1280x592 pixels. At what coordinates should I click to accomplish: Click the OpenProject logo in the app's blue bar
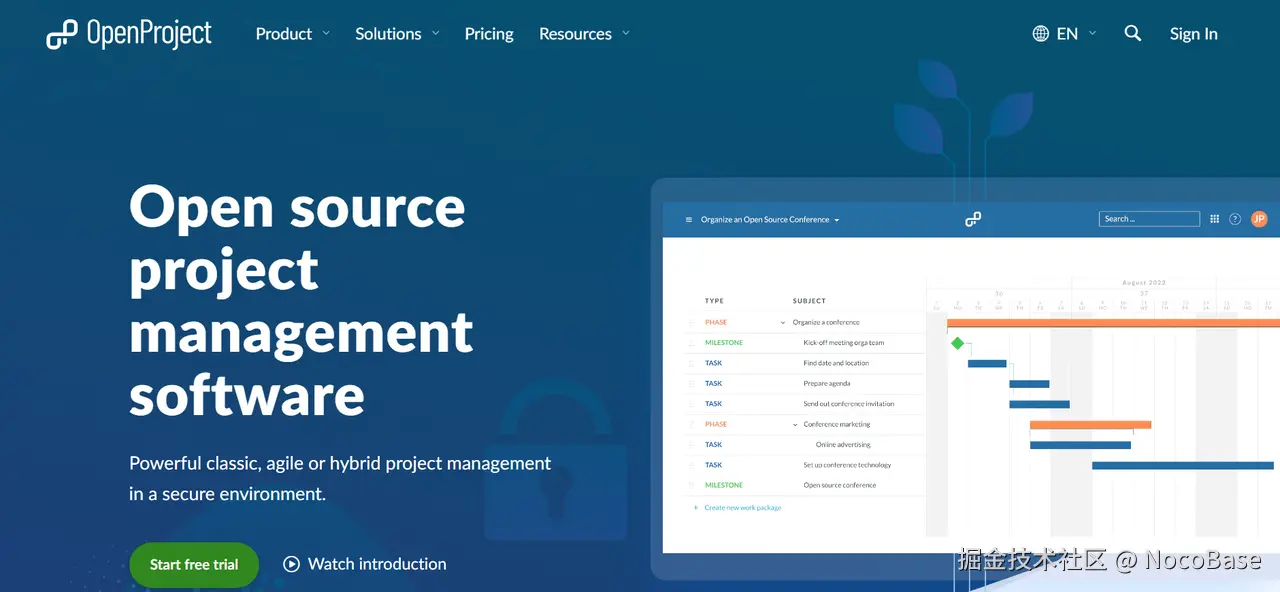(972, 218)
